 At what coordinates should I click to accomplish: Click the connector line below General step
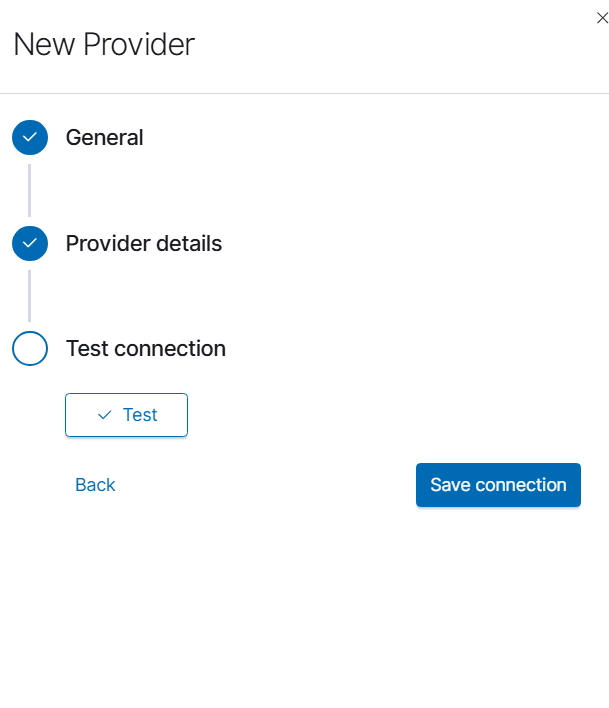click(x=30, y=190)
